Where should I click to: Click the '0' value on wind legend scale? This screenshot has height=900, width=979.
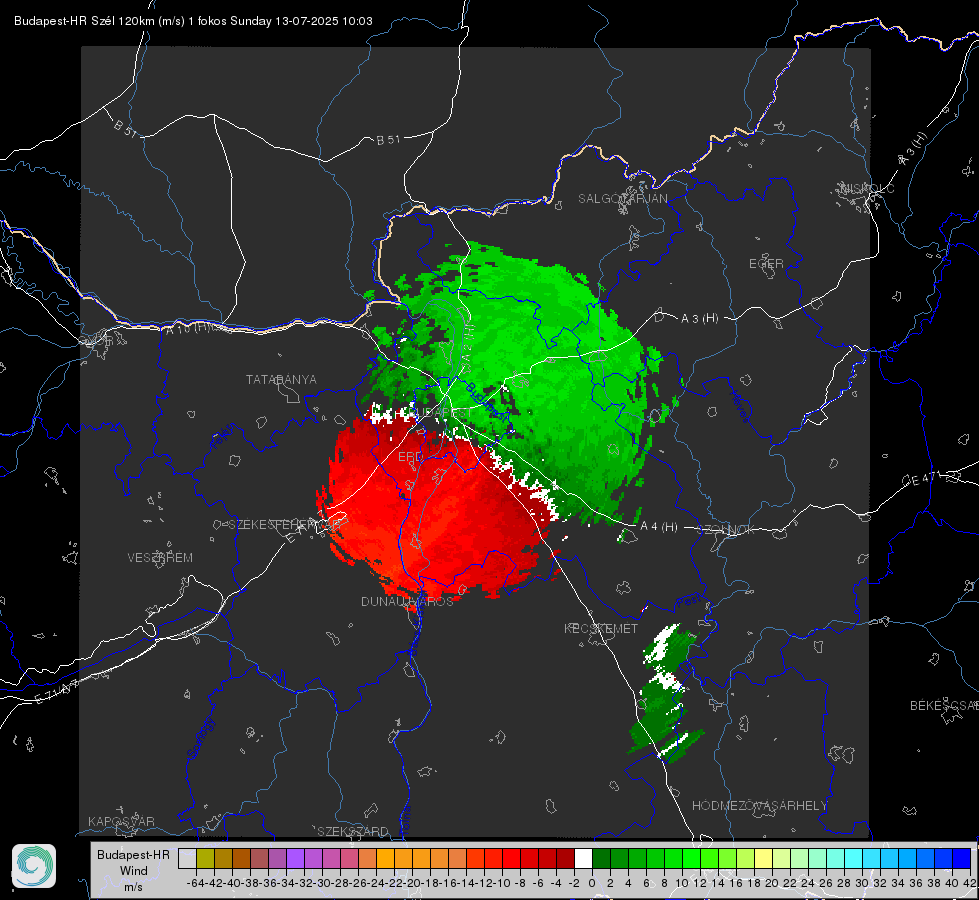(x=592, y=883)
